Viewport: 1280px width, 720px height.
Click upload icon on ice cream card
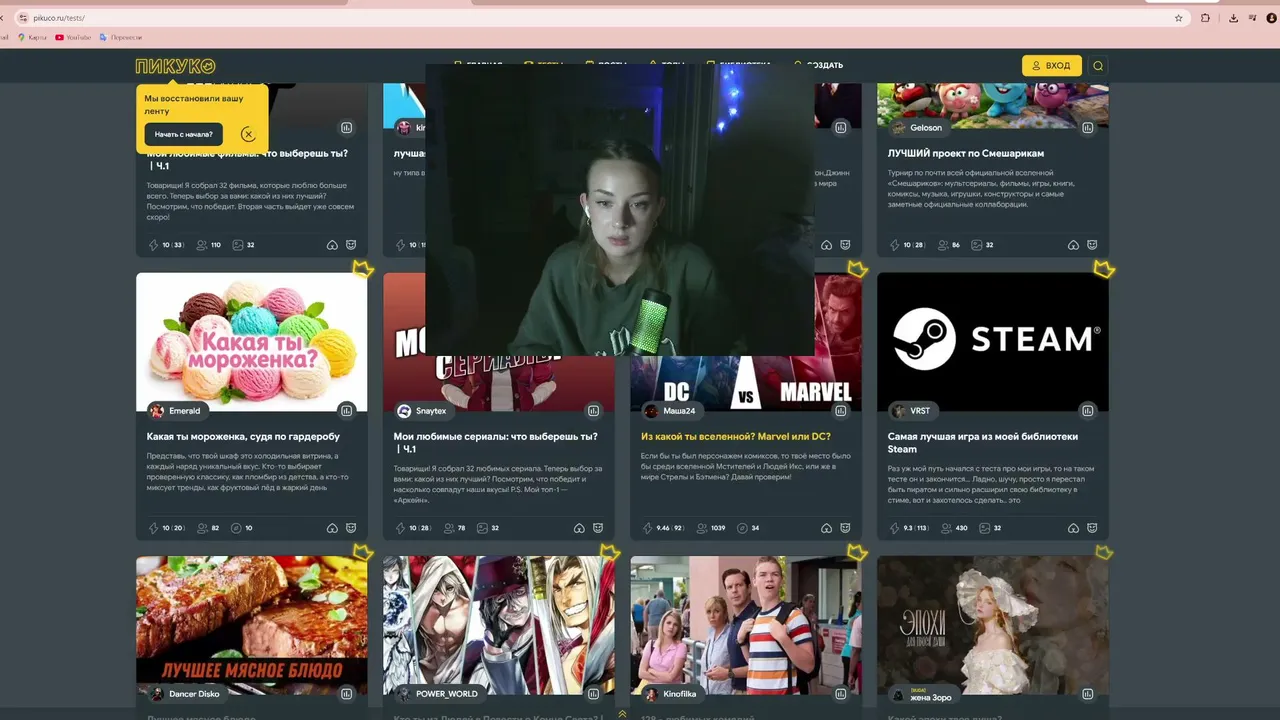(x=332, y=528)
